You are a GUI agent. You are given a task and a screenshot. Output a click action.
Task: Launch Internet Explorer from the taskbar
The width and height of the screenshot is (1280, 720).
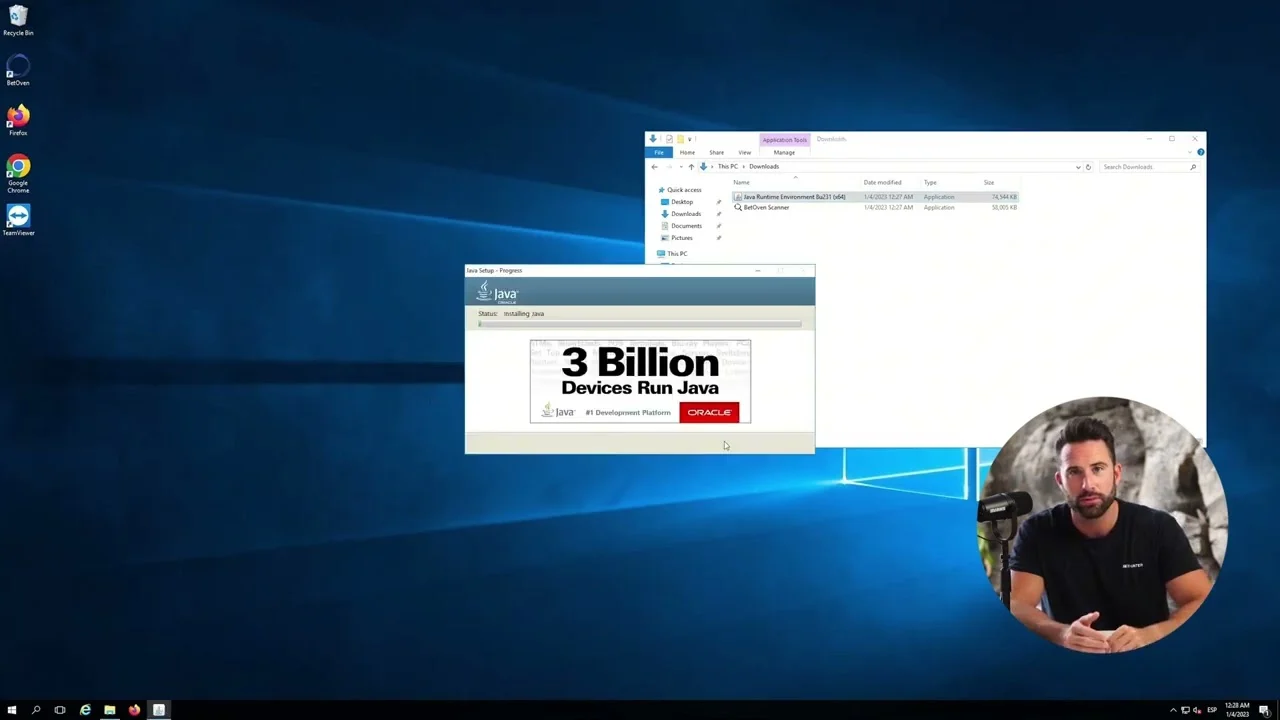pos(85,710)
